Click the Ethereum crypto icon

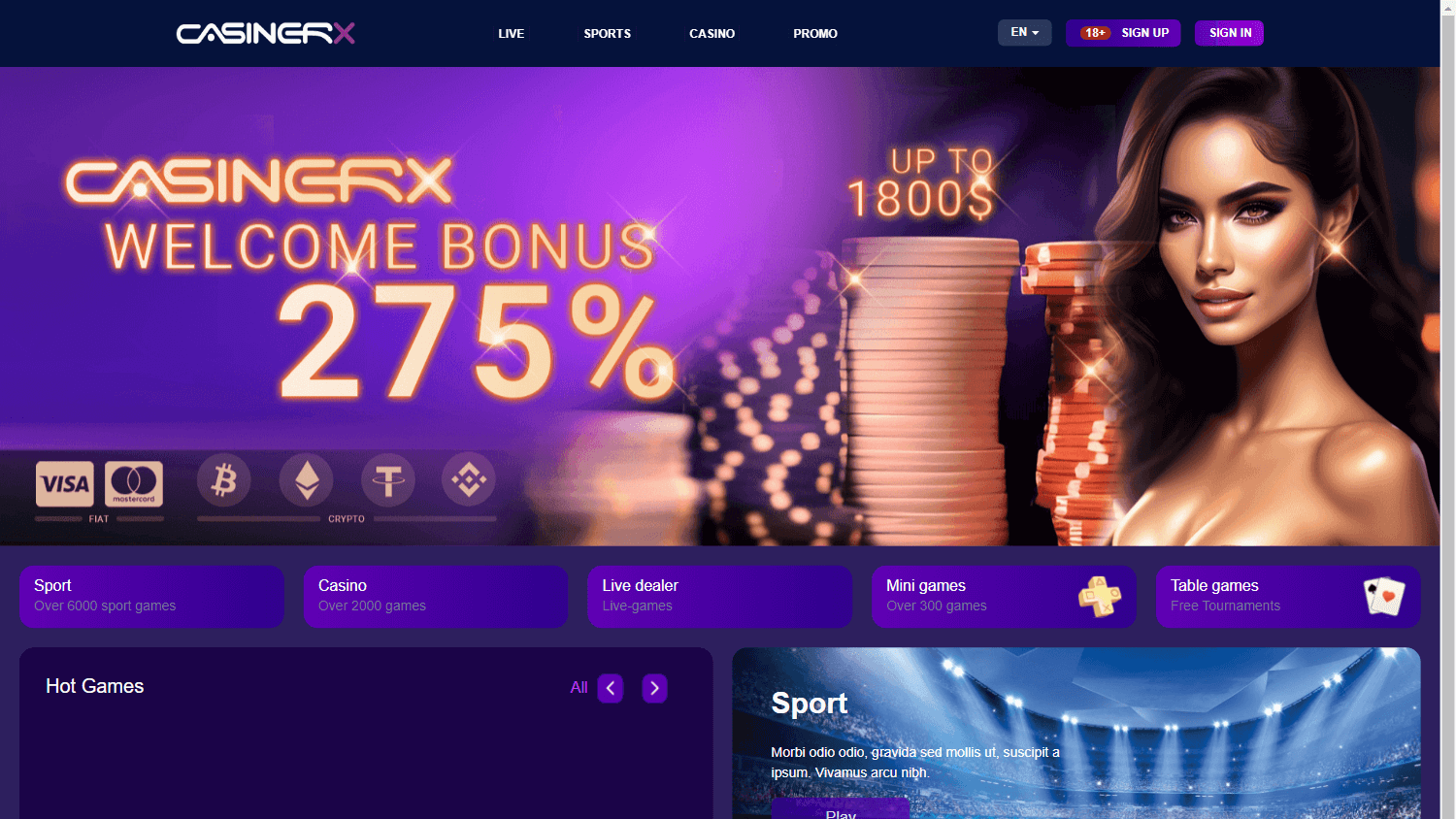(x=307, y=479)
